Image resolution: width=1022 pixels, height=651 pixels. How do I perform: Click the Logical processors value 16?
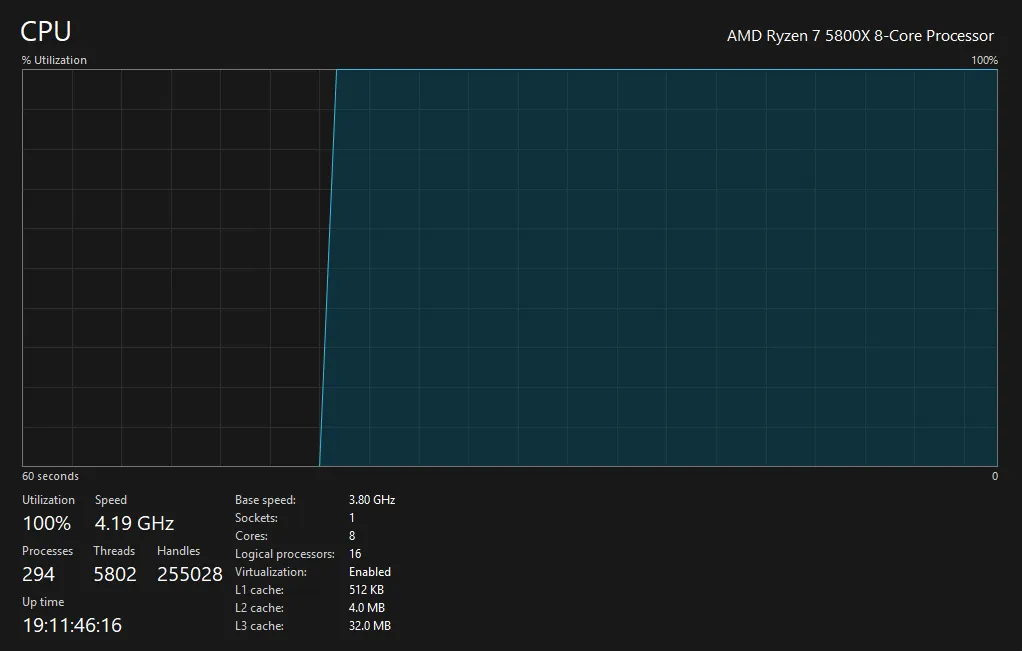(x=355, y=554)
